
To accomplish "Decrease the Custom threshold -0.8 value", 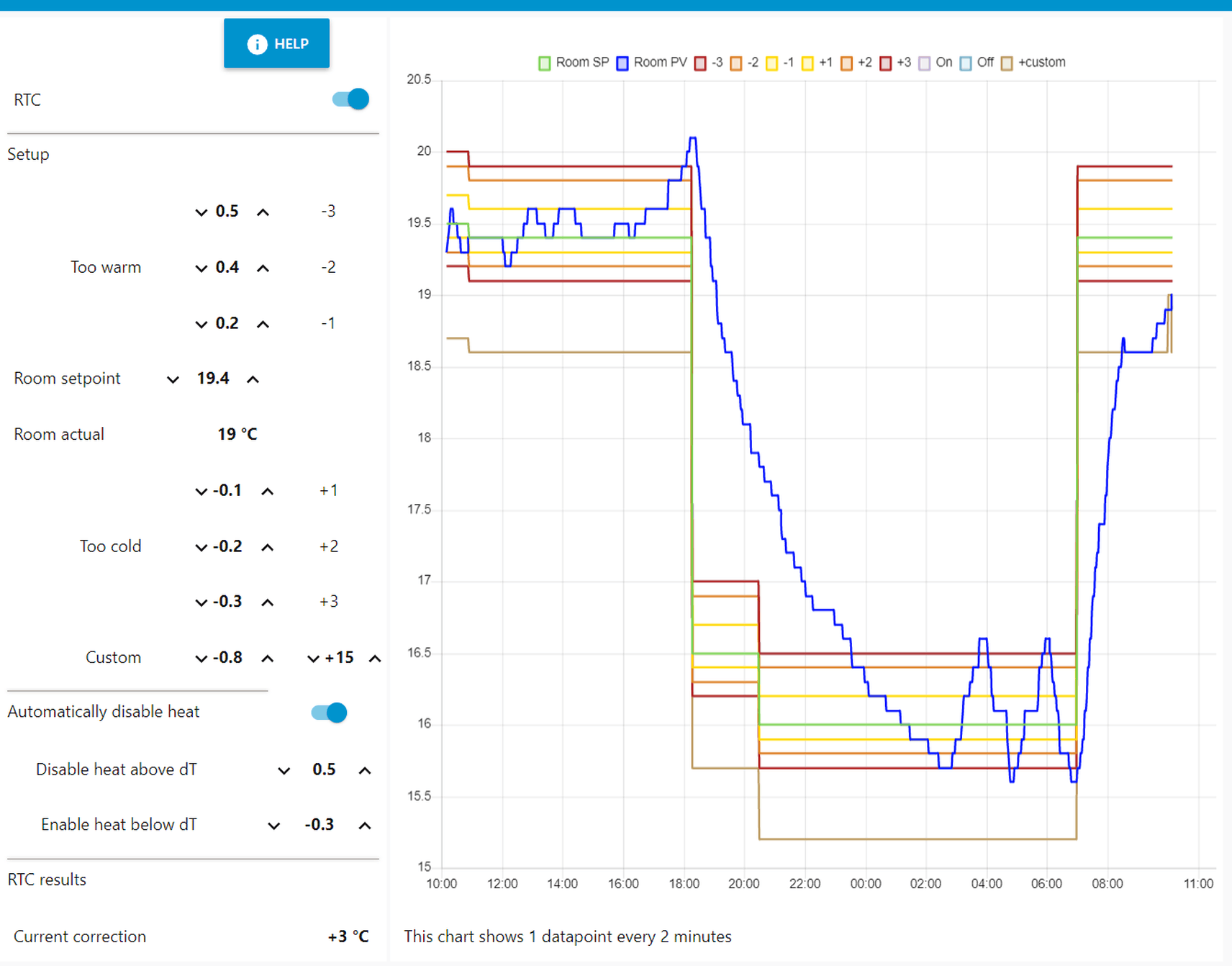I will (x=201, y=659).
